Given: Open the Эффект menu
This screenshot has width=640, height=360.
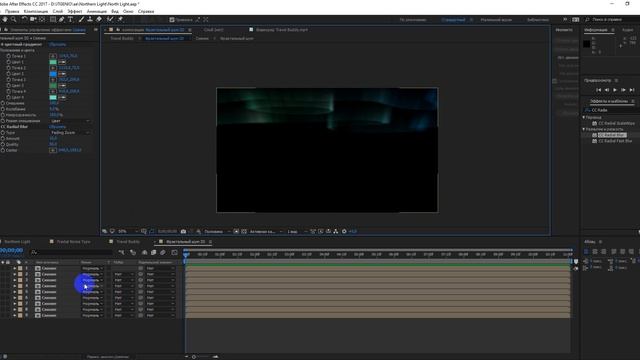Looking at the screenshot, I should pos(75,11).
